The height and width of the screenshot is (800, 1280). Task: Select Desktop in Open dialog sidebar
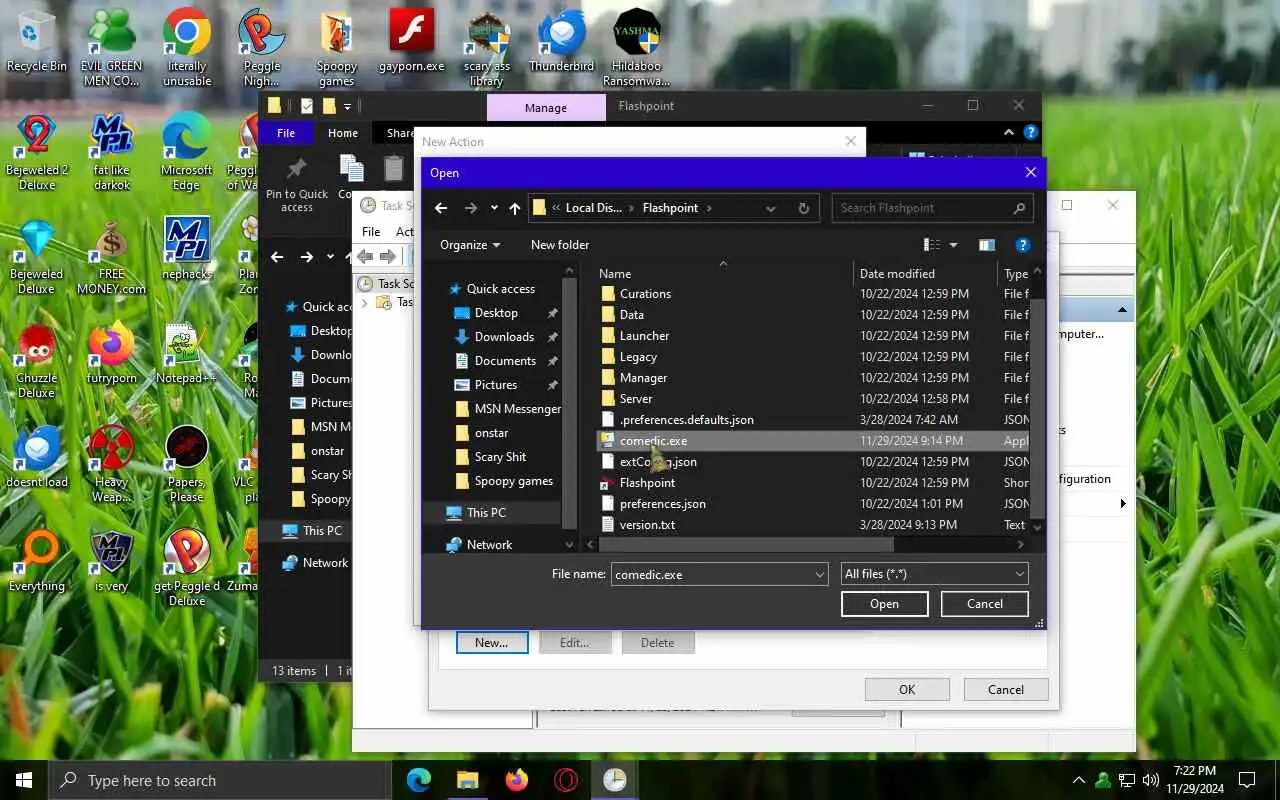coord(496,313)
